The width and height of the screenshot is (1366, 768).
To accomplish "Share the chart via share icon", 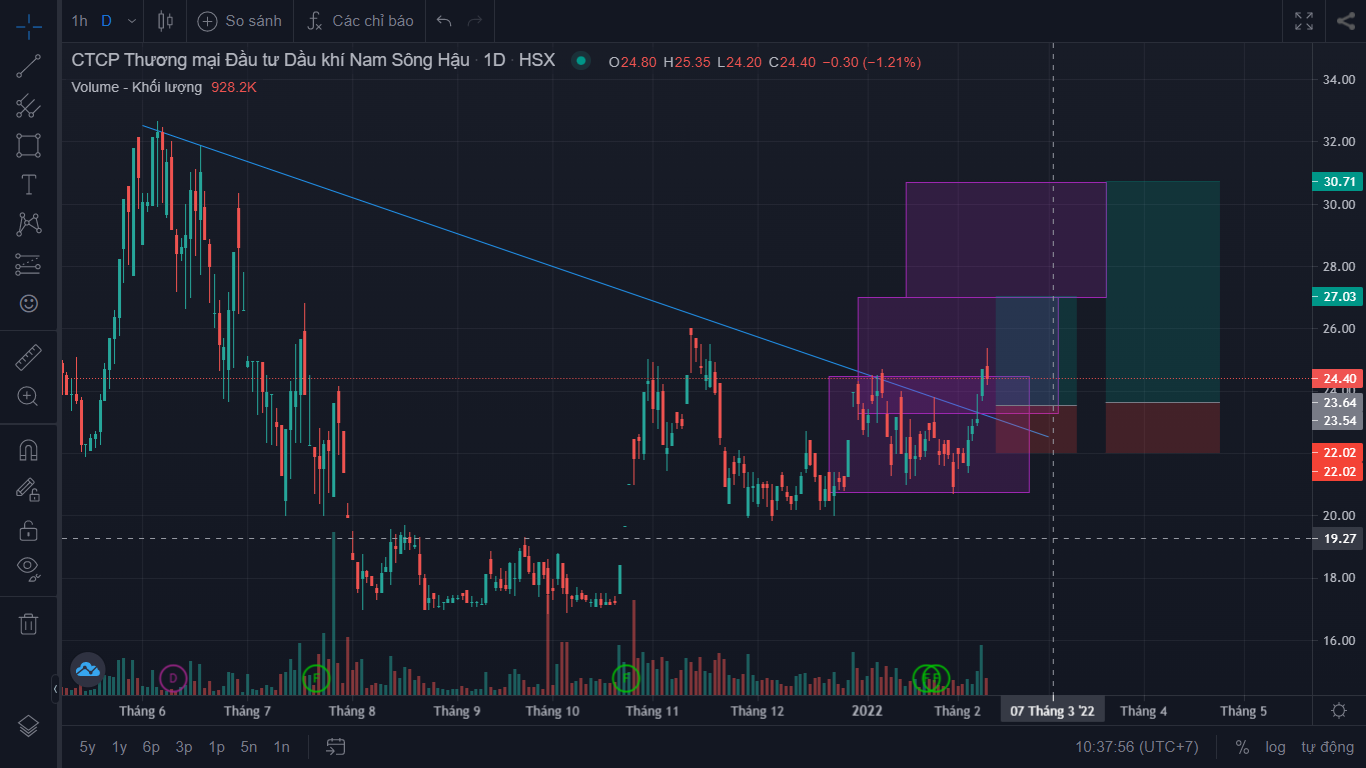I will pos(1345,21).
